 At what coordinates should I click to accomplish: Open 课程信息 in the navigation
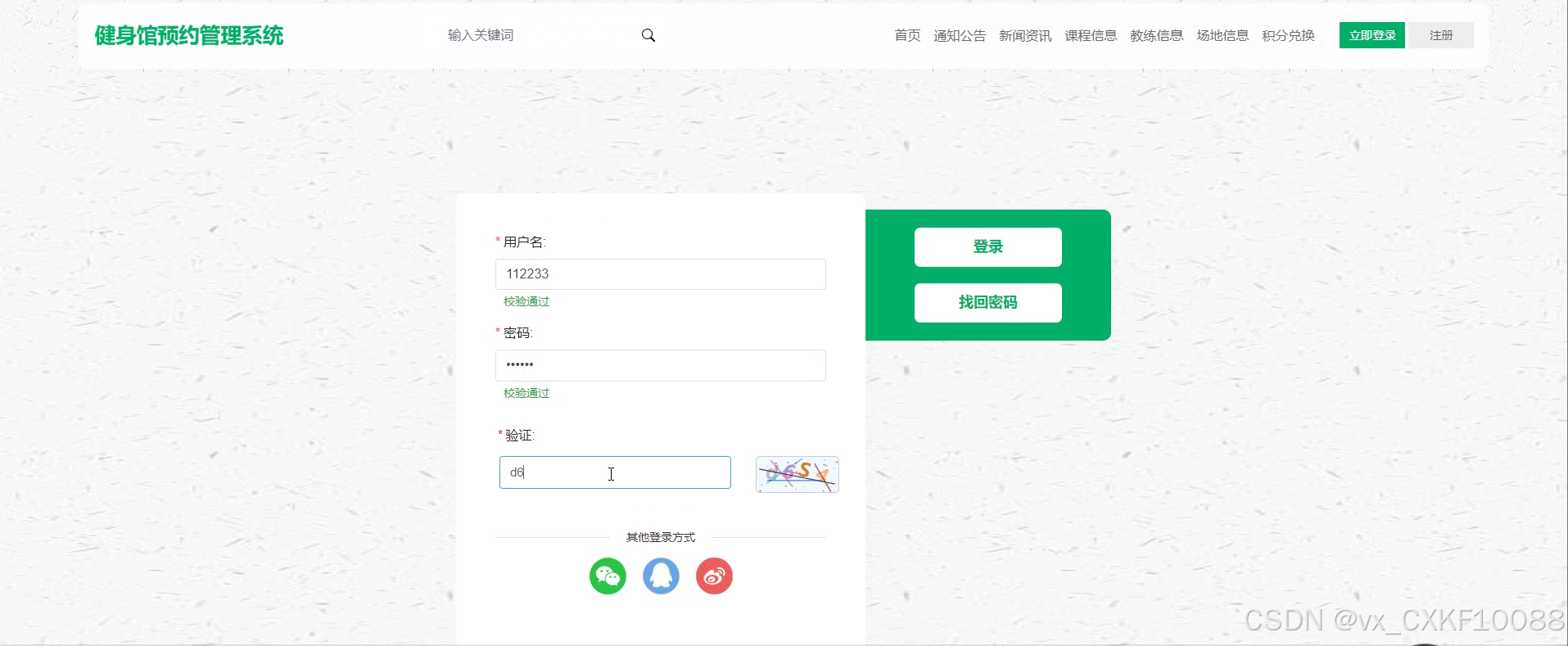point(1091,35)
